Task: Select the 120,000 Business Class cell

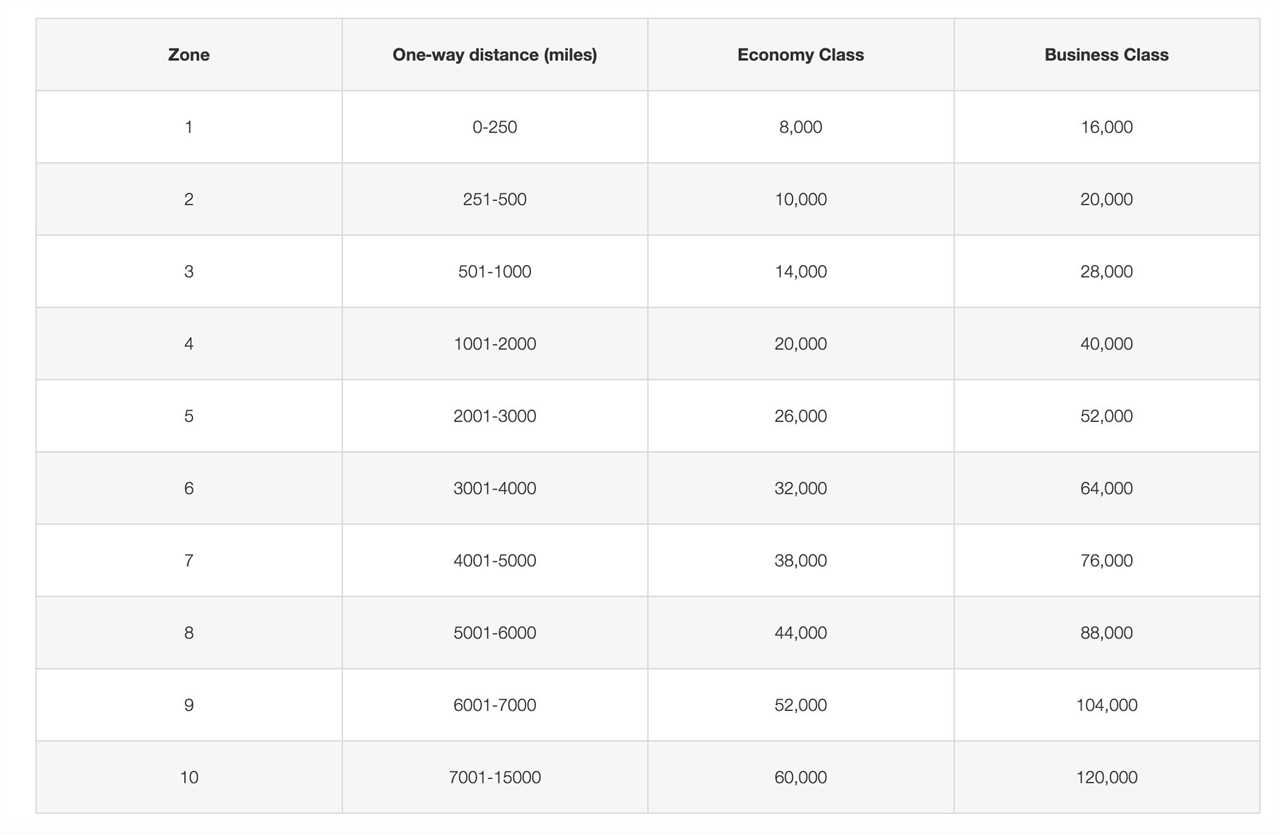Action: (x=1107, y=777)
